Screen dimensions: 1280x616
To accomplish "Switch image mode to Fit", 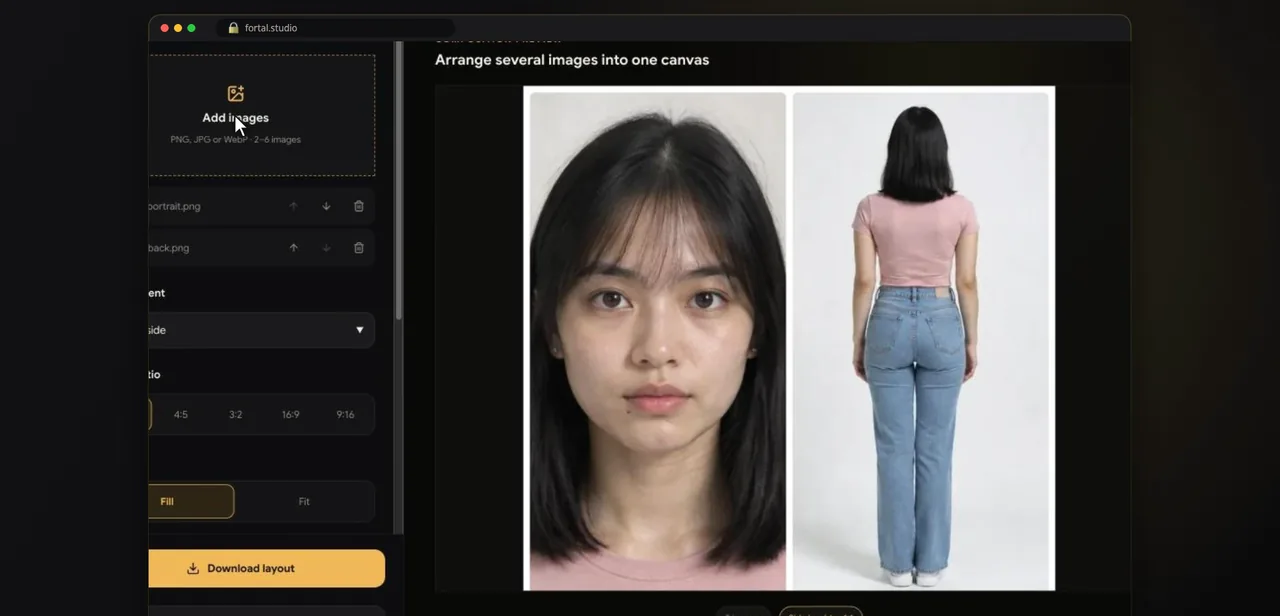I will [x=304, y=501].
